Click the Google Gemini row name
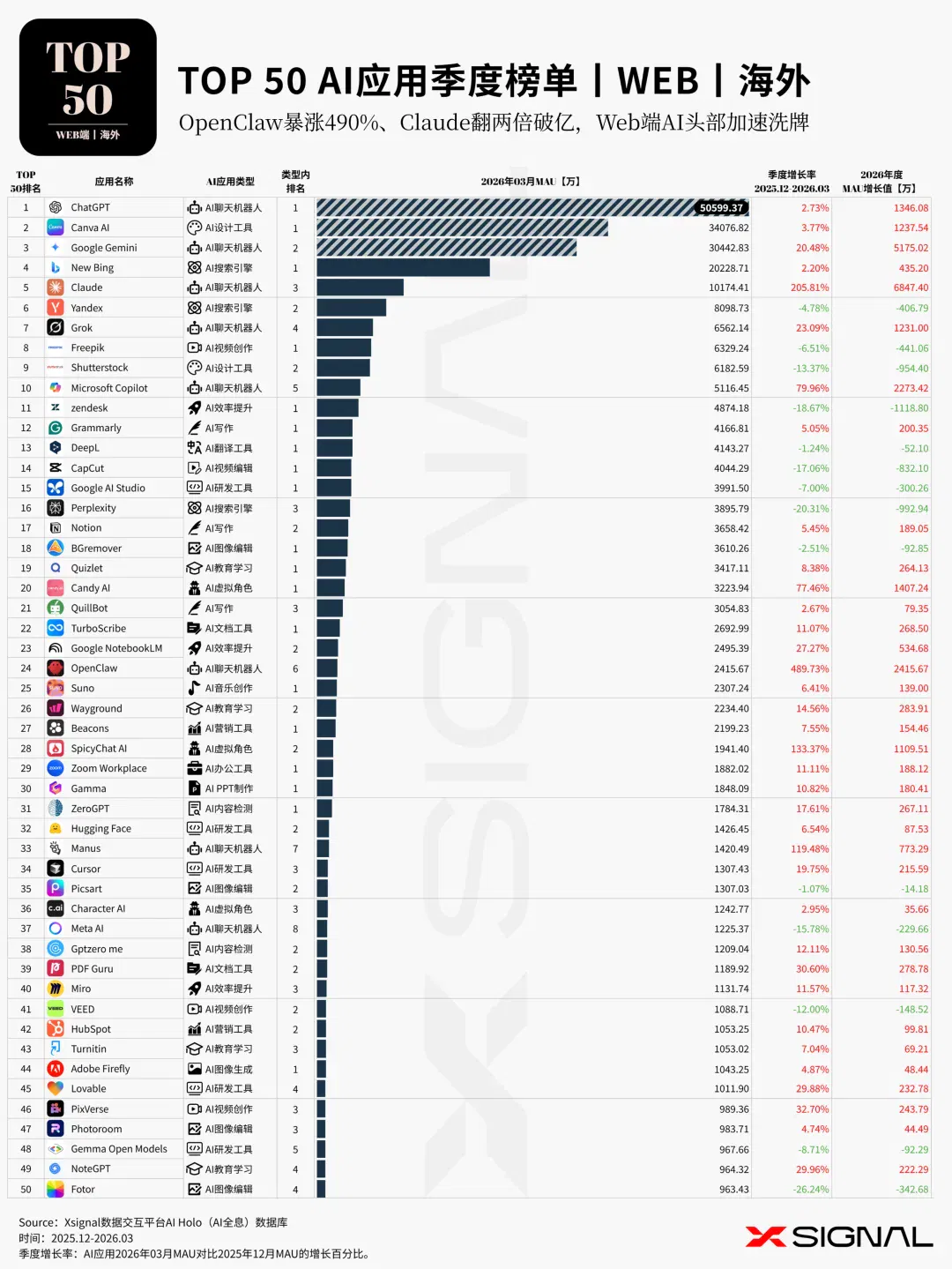 (104, 248)
